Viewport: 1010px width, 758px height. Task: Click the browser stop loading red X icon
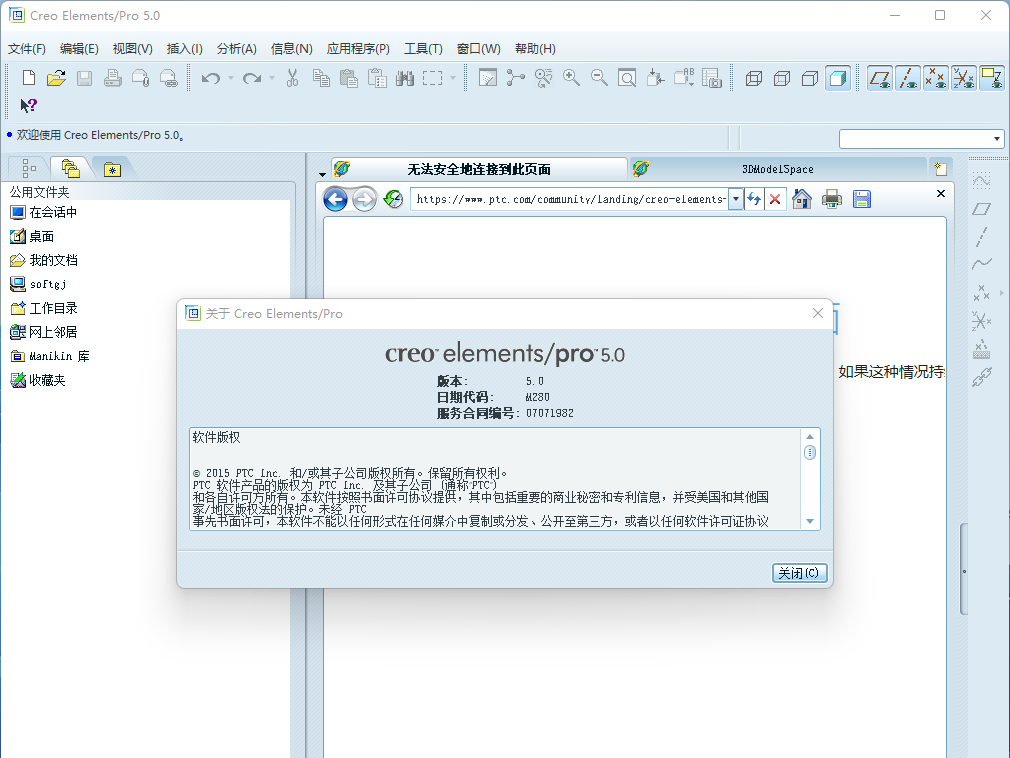[x=775, y=199]
